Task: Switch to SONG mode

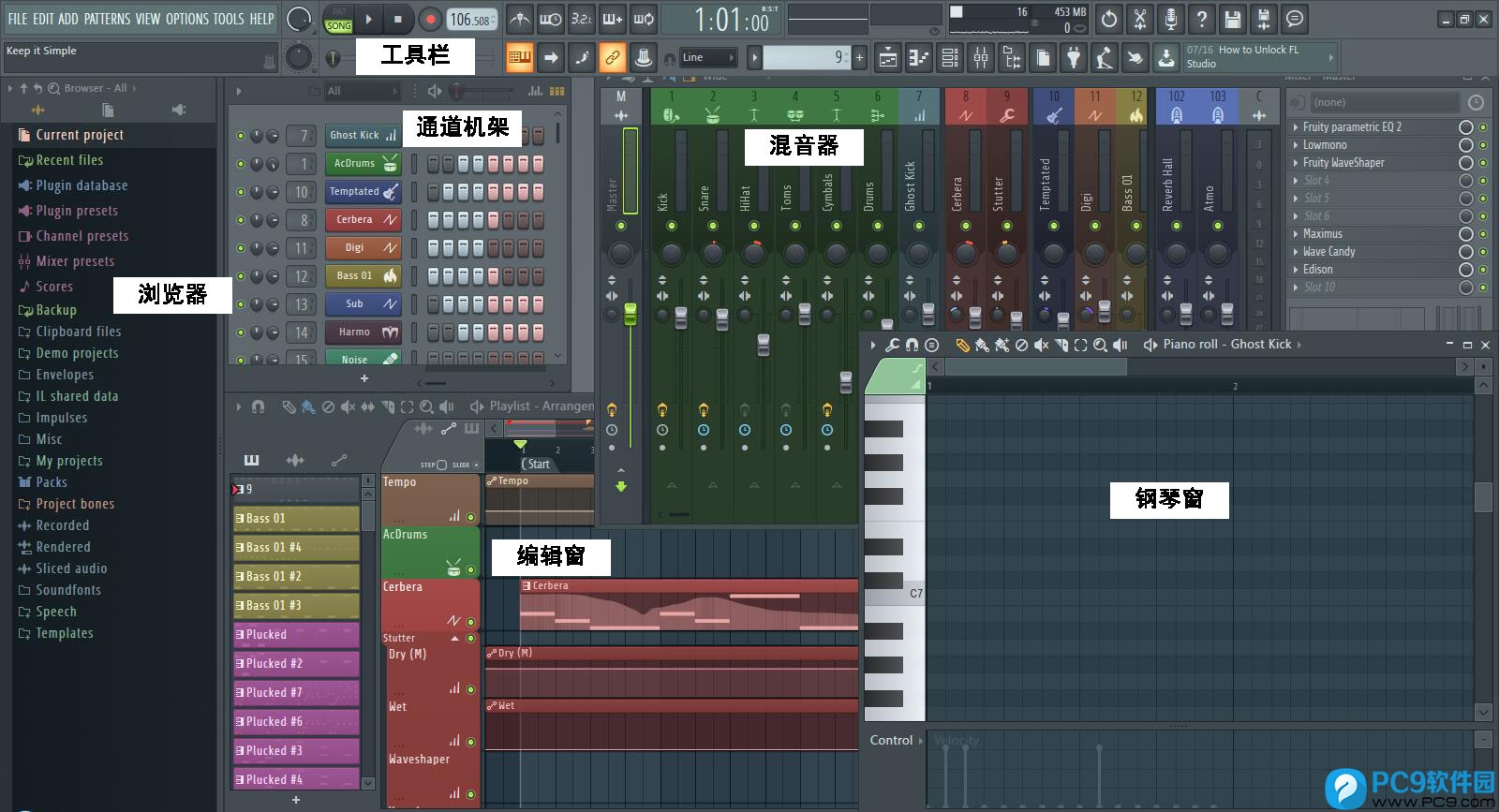Action: click(x=339, y=25)
